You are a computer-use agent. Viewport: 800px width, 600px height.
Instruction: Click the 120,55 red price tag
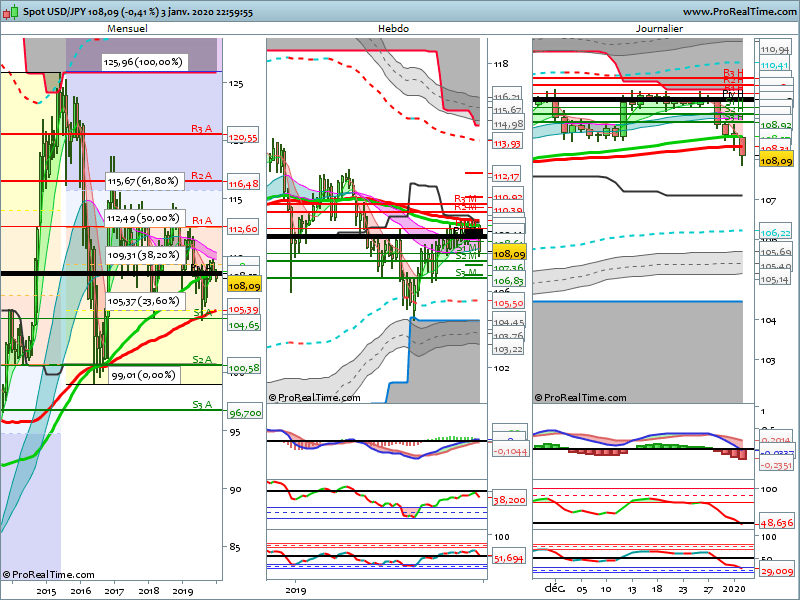click(243, 138)
